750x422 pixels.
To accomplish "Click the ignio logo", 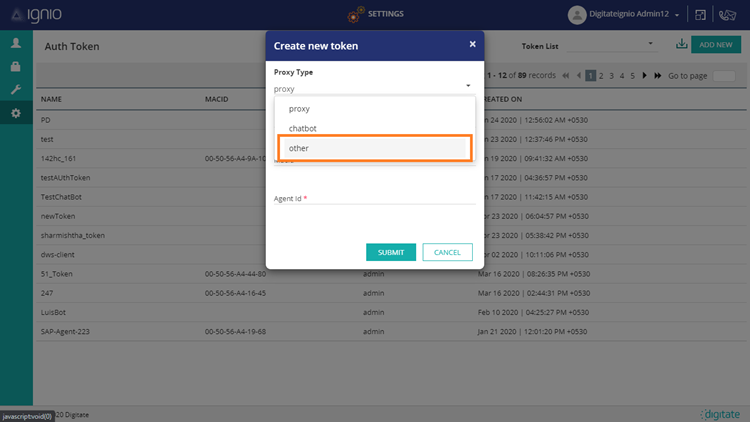I will (36, 15).
